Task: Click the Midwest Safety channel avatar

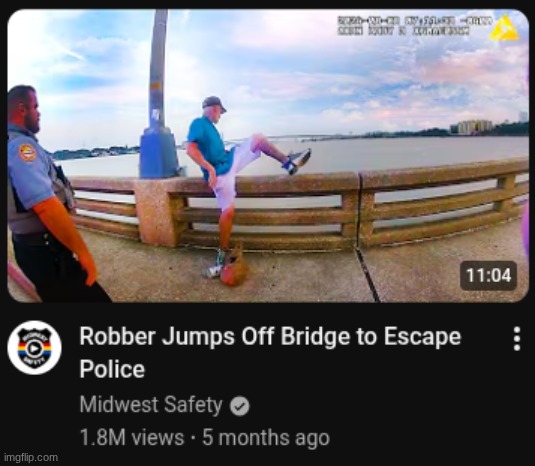Action: [x=34, y=348]
